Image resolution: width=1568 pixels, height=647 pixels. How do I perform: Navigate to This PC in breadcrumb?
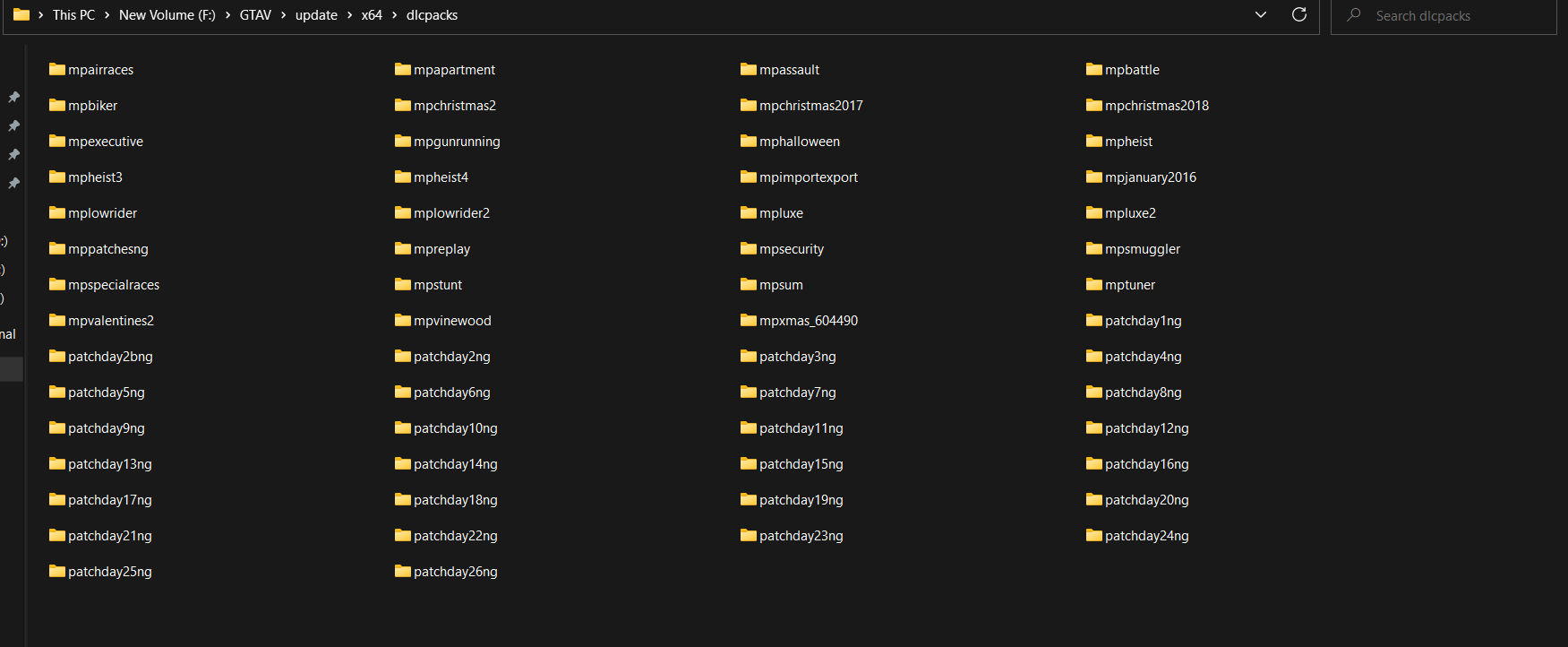[73, 15]
